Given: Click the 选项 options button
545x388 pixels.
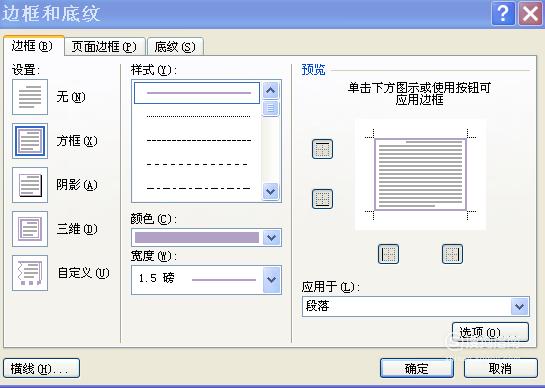Looking at the screenshot, I should (490, 332).
